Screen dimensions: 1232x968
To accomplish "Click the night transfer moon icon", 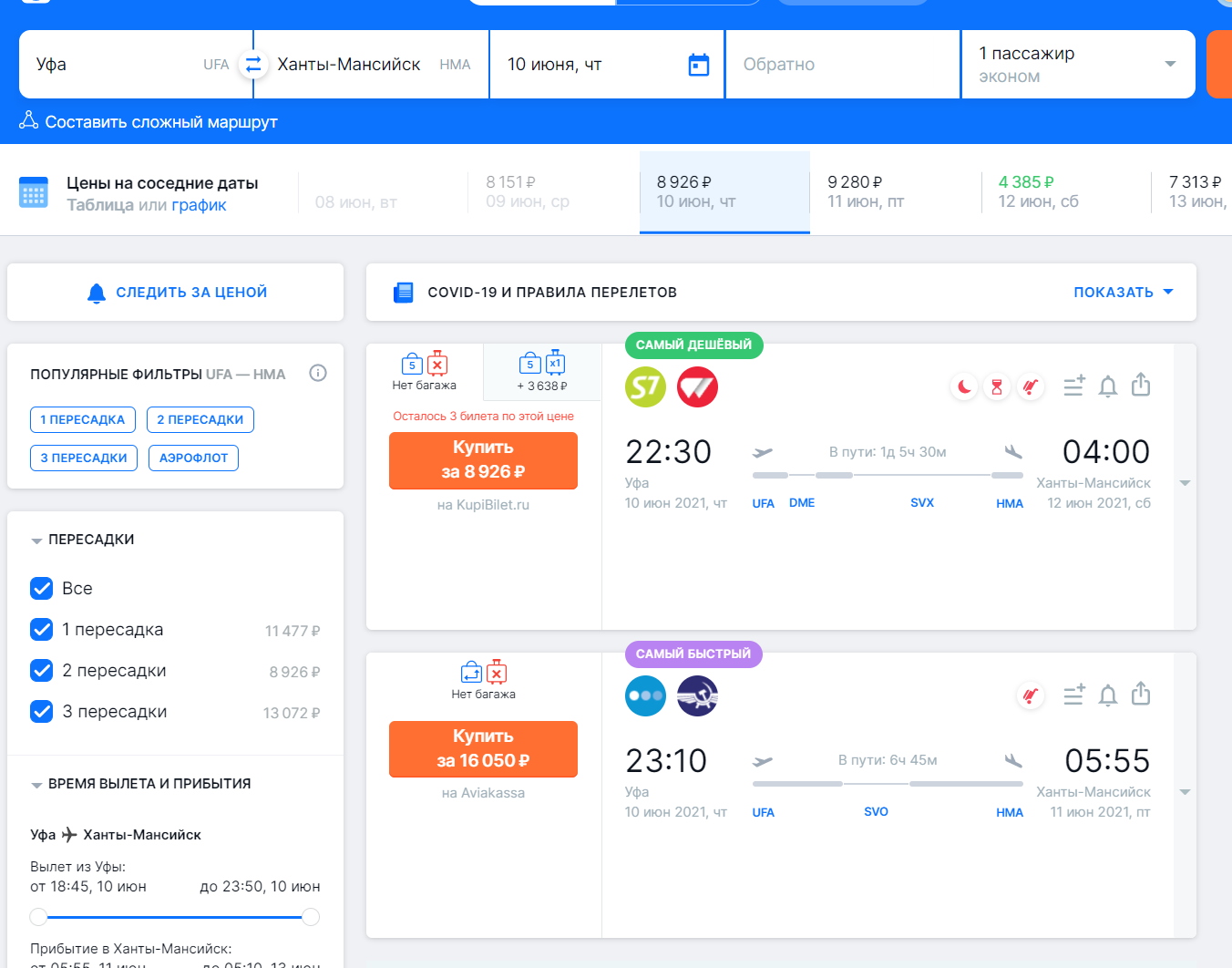I will pyautogui.click(x=963, y=387).
